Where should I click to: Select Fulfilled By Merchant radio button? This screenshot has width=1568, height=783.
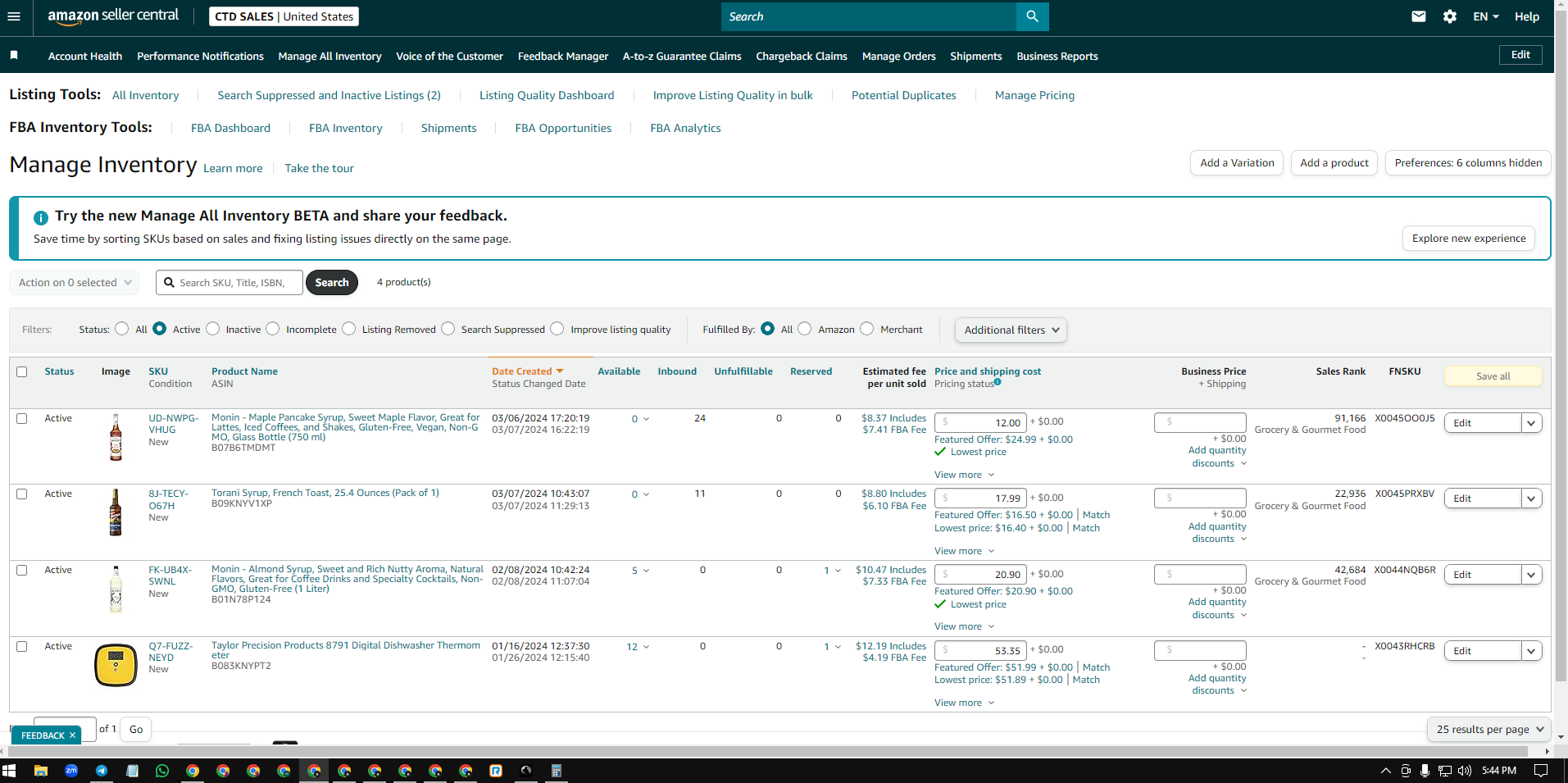pos(867,329)
